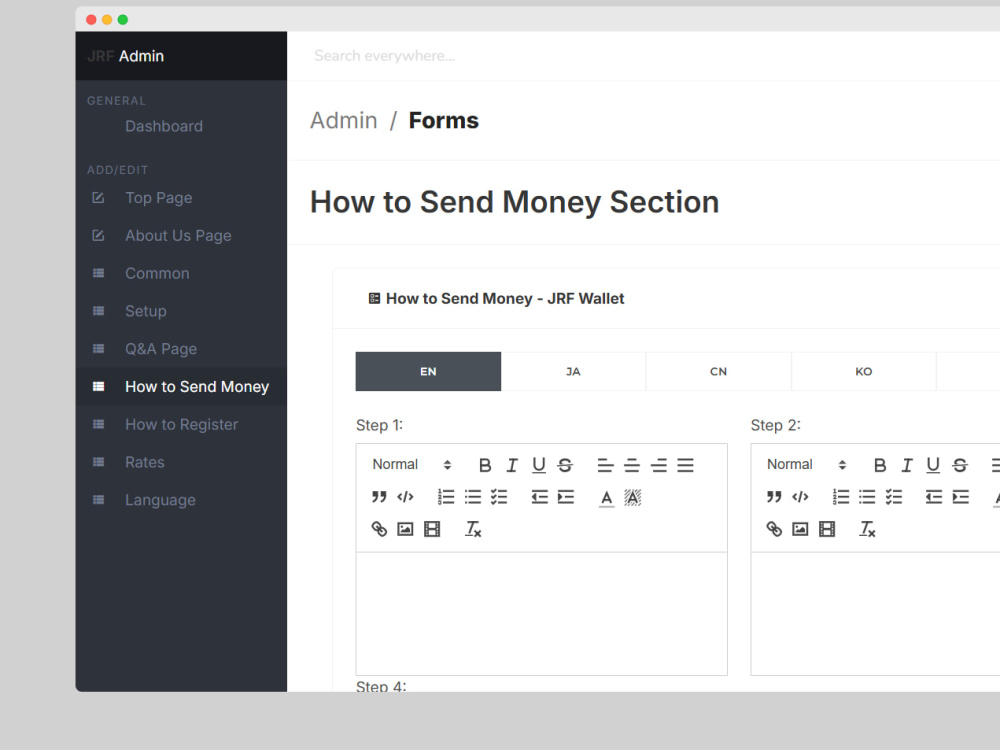
Task: Create bullet list in Step 1 editor
Action: [473, 497]
